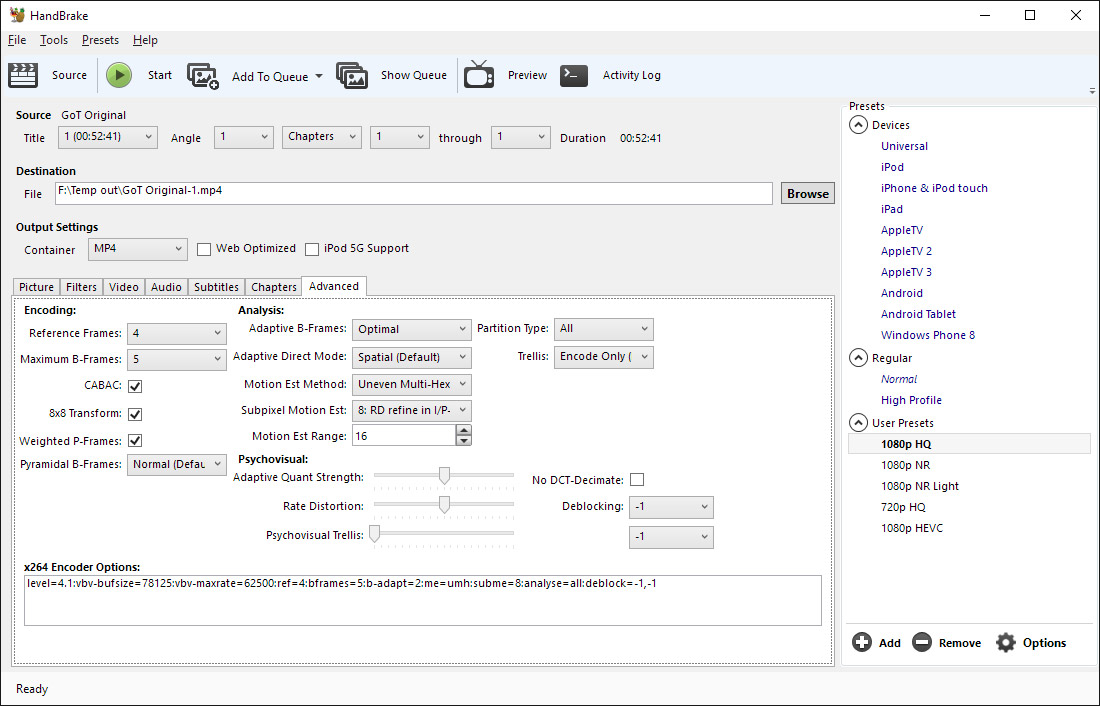The width and height of the screenshot is (1100, 706).
Task: Toggle the No DCT-Decimate checkbox
Action: click(x=637, y=480)
